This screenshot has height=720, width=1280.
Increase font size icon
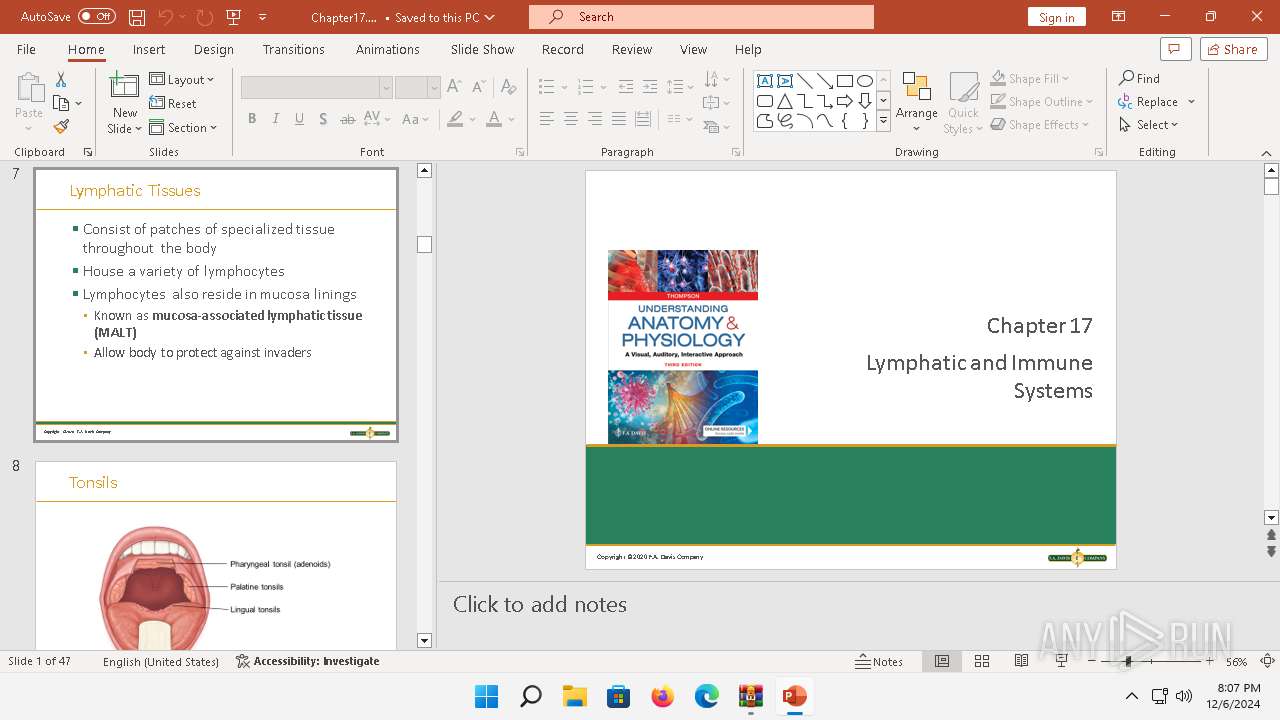[454, 87]
